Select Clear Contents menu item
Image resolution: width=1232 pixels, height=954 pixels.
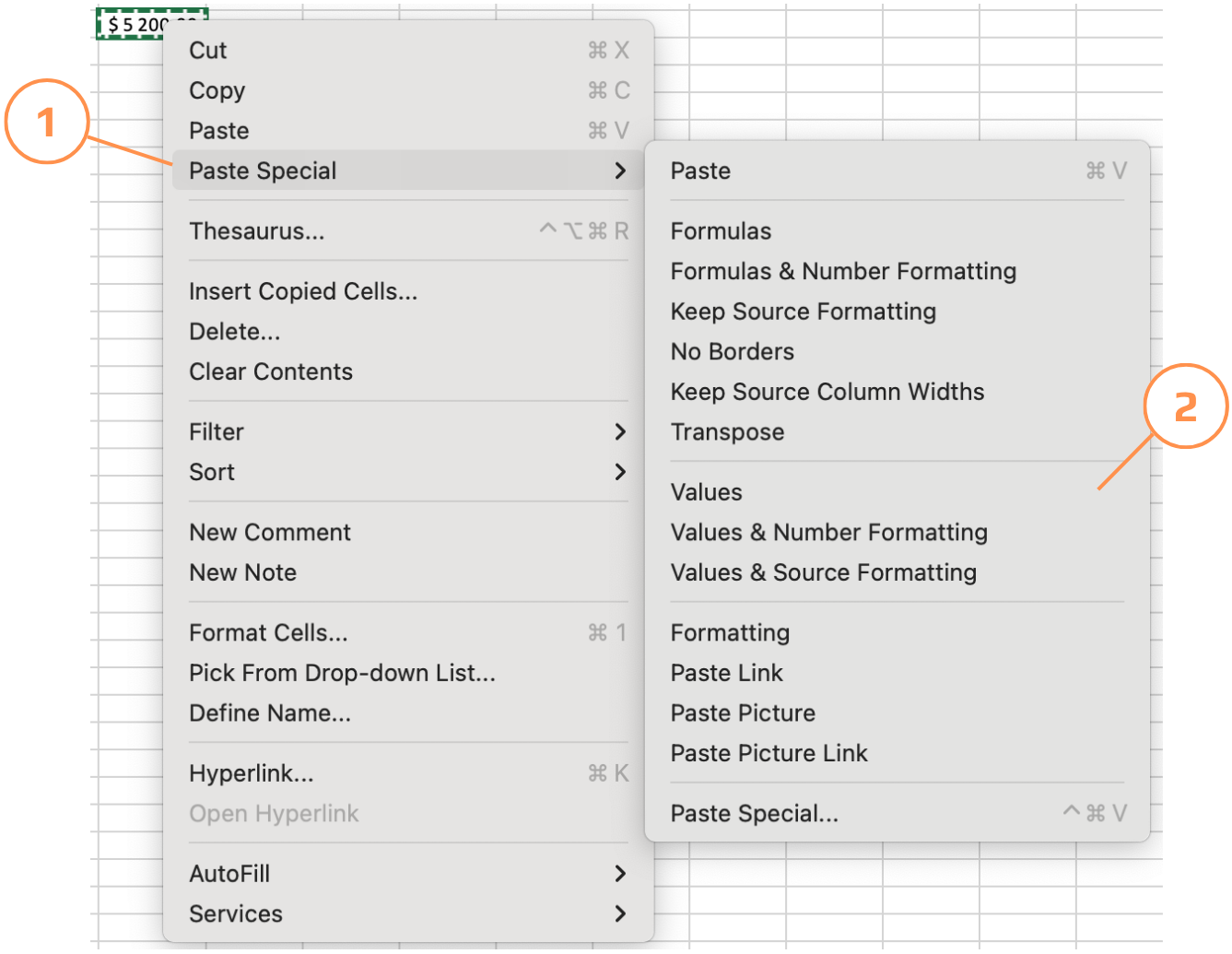[271, 371]
